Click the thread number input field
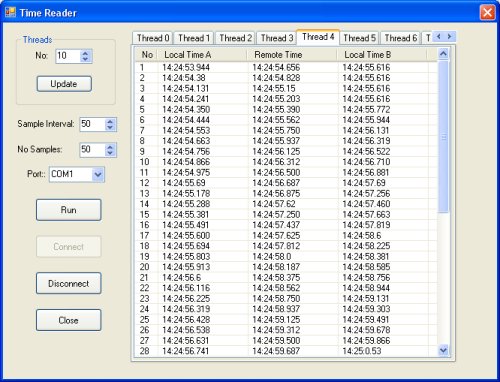The image size is (500, 382). click(x=68, y=56)
